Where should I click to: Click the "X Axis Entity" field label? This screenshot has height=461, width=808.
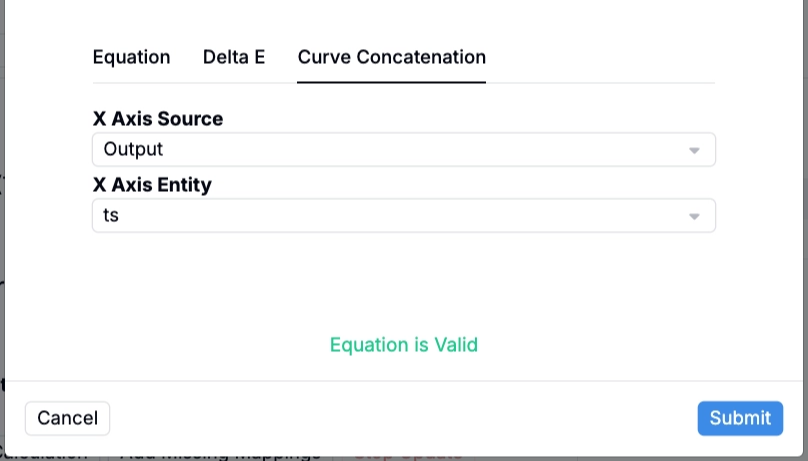(152, 185)
